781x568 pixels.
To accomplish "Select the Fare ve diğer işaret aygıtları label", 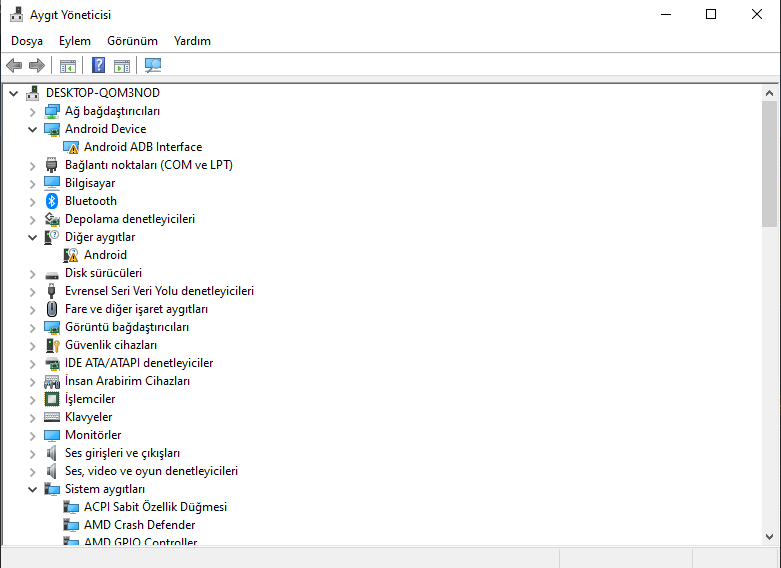I will [x=136, y=309].
